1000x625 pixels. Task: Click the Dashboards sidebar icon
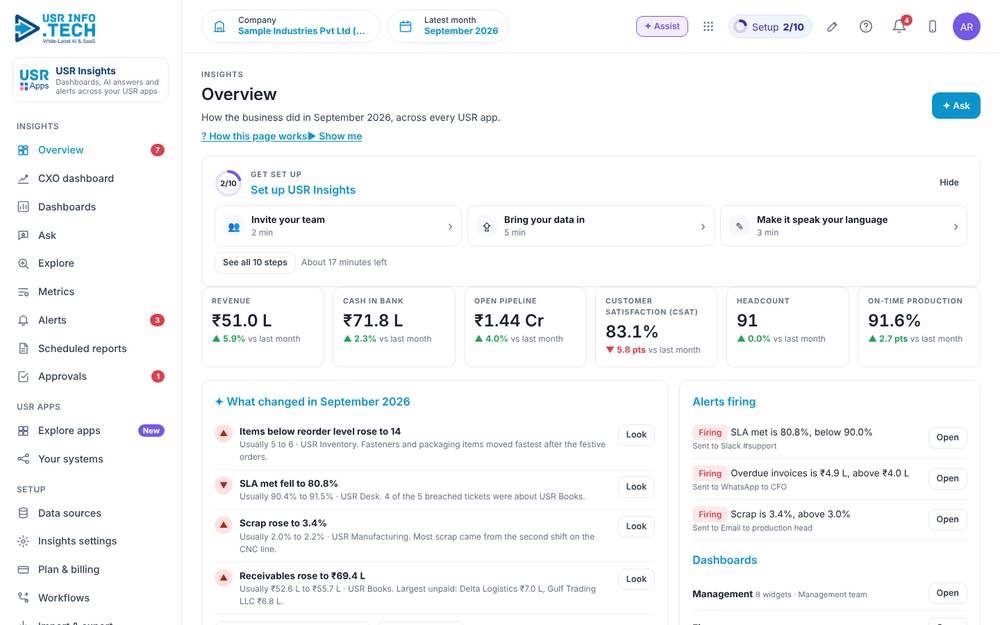[24, 207]
